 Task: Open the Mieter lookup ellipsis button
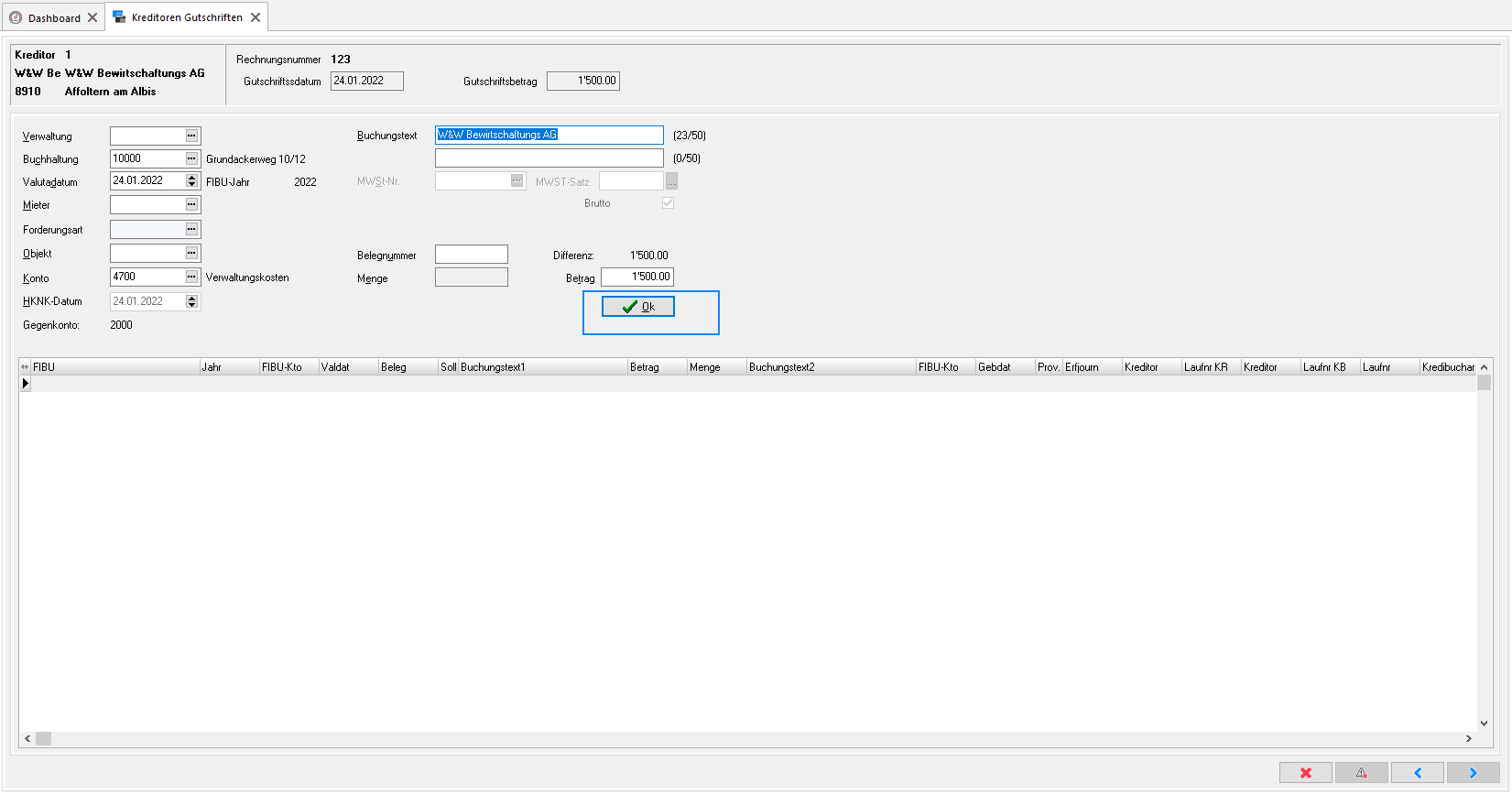coord(191,205)
